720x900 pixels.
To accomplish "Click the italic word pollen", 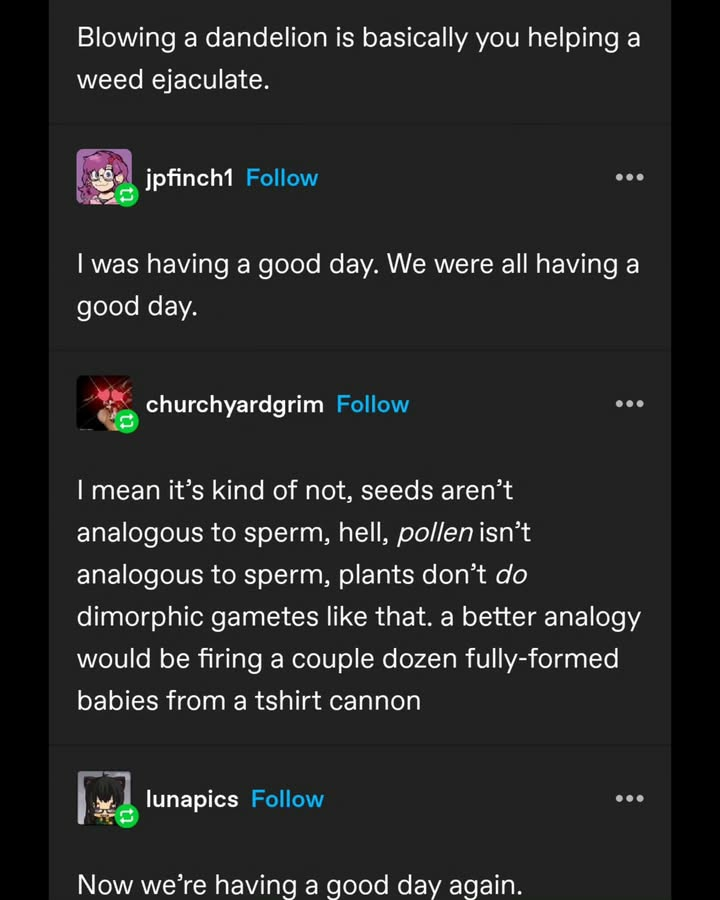I will 435,533.
